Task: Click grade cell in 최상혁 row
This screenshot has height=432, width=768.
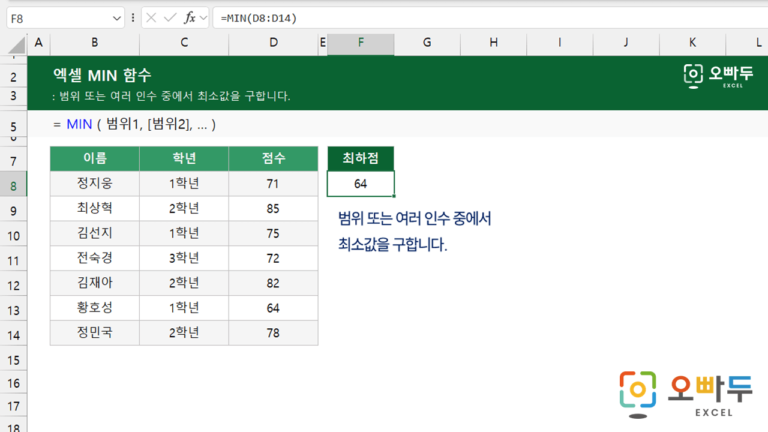Action: point(184,209)
